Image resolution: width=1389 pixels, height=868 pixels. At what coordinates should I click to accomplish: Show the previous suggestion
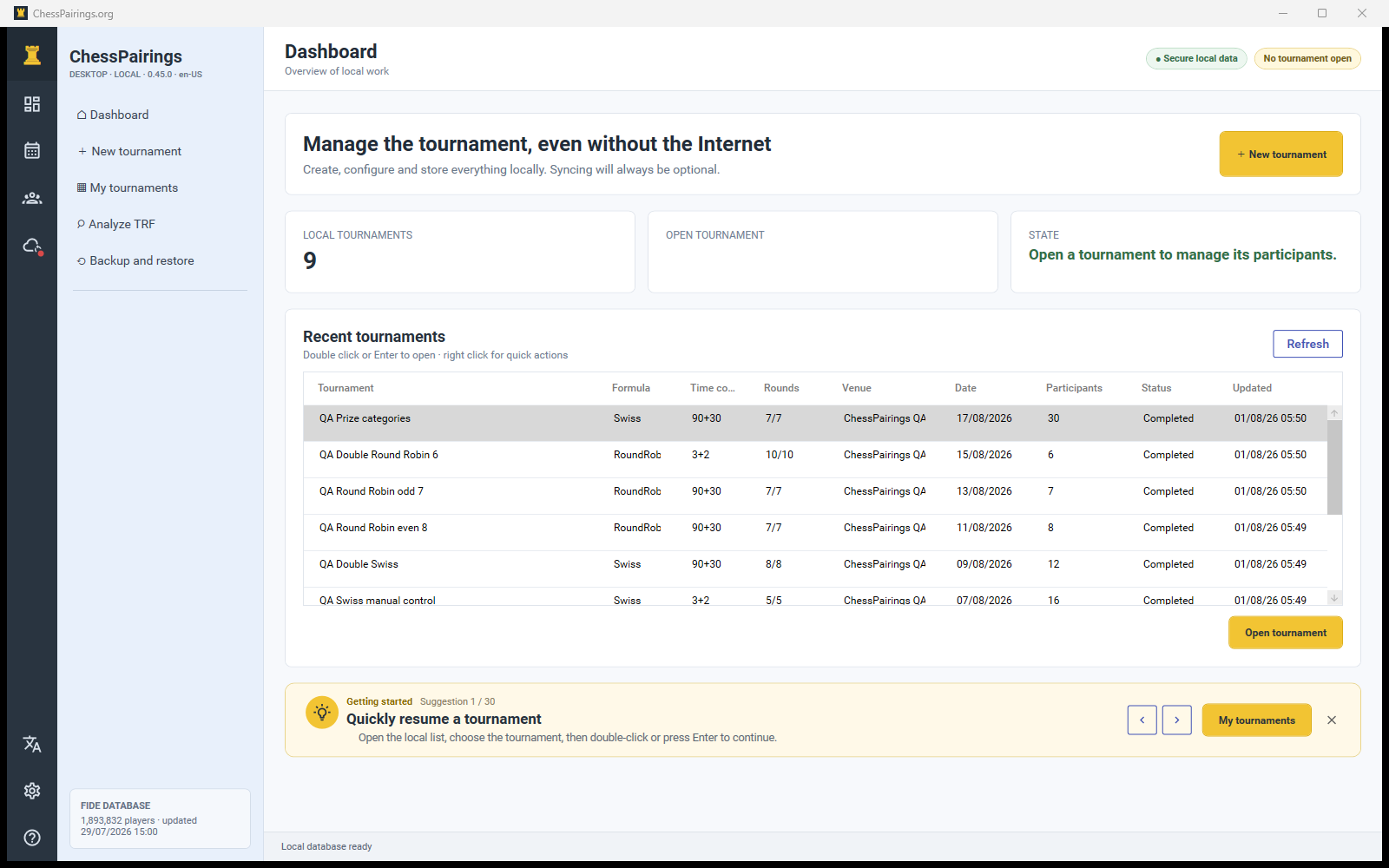[1142, 720]
